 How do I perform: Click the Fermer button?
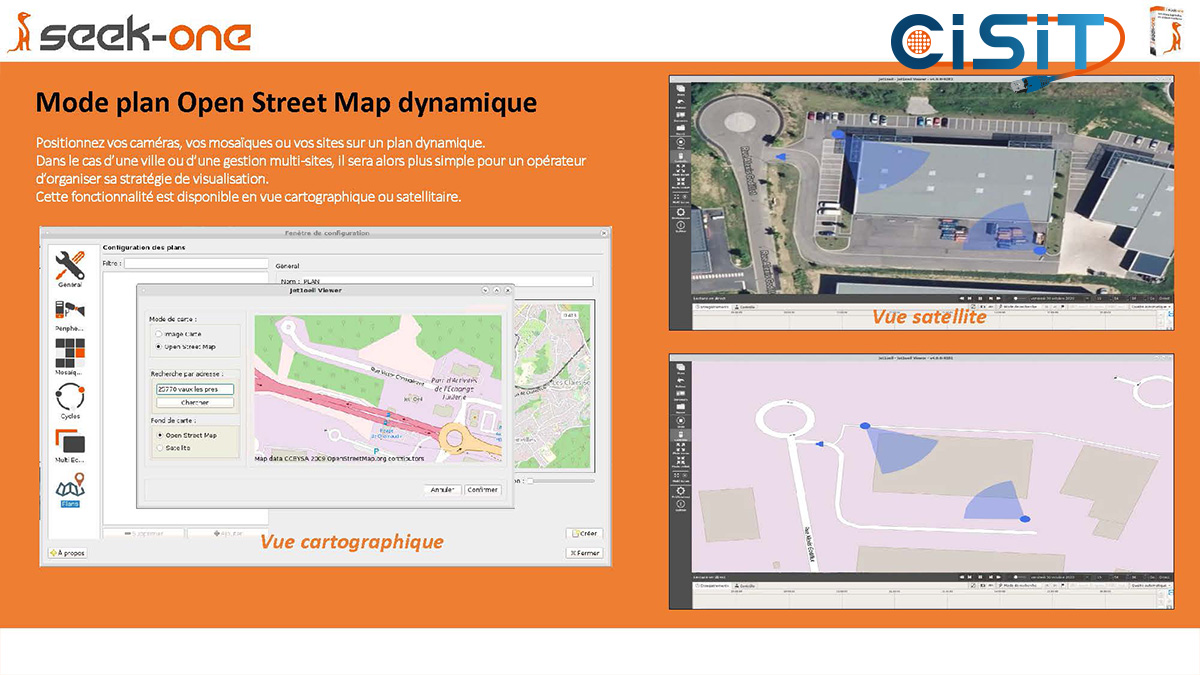(584, 552)
